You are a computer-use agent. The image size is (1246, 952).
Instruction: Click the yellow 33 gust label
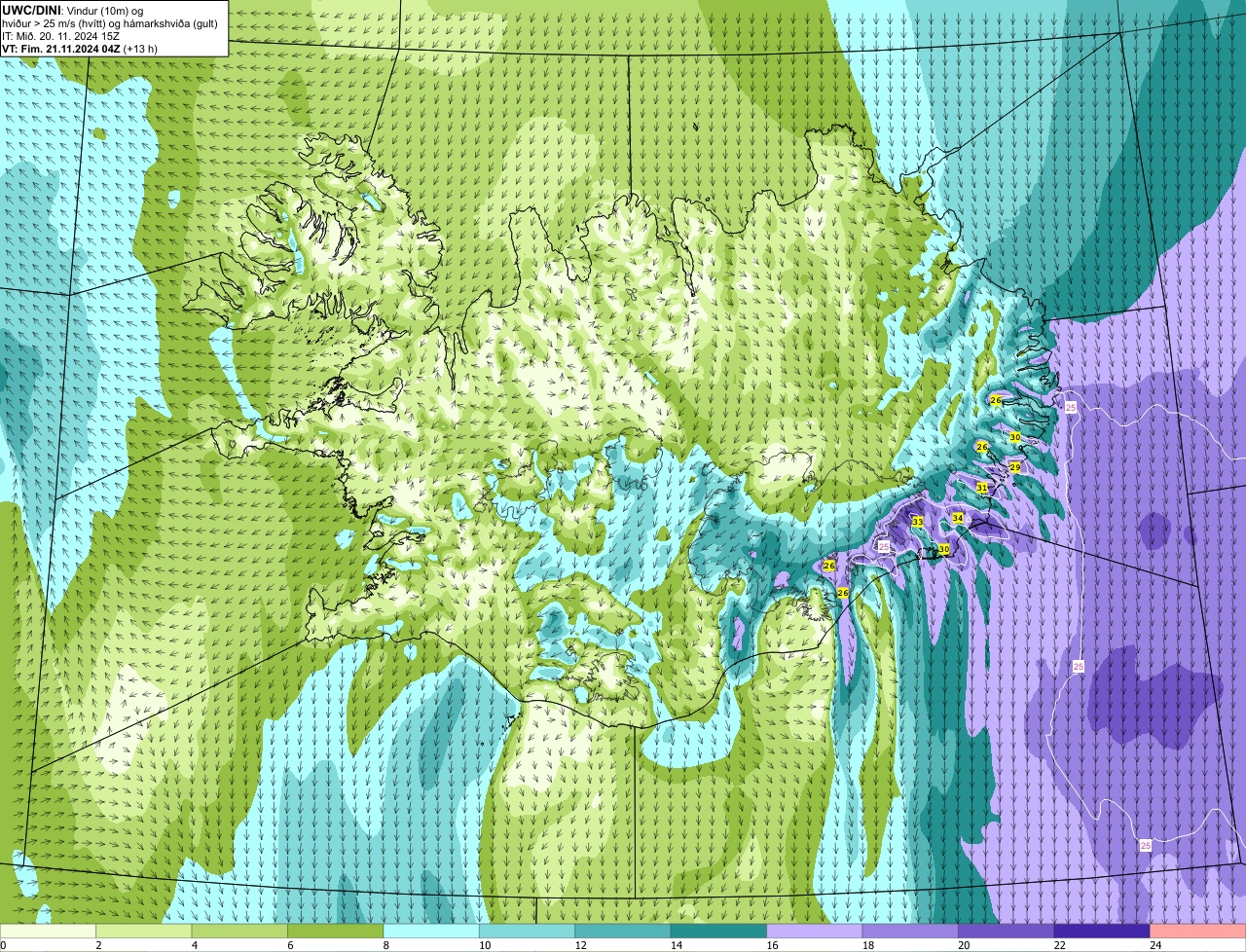[x=917, y=522]
